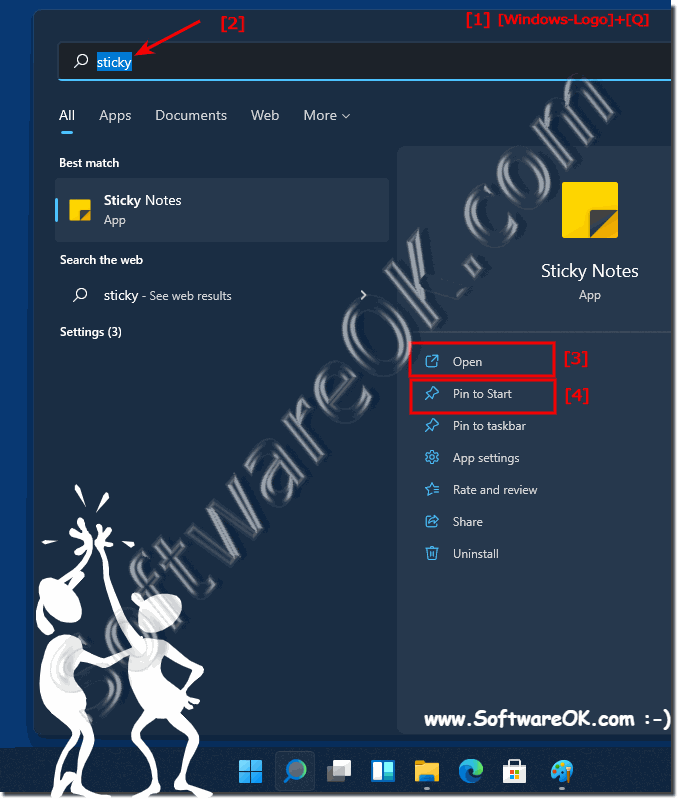Open the Paint app on the taskbar
This screenshot has width=678, height=799.
click(562, 771)
